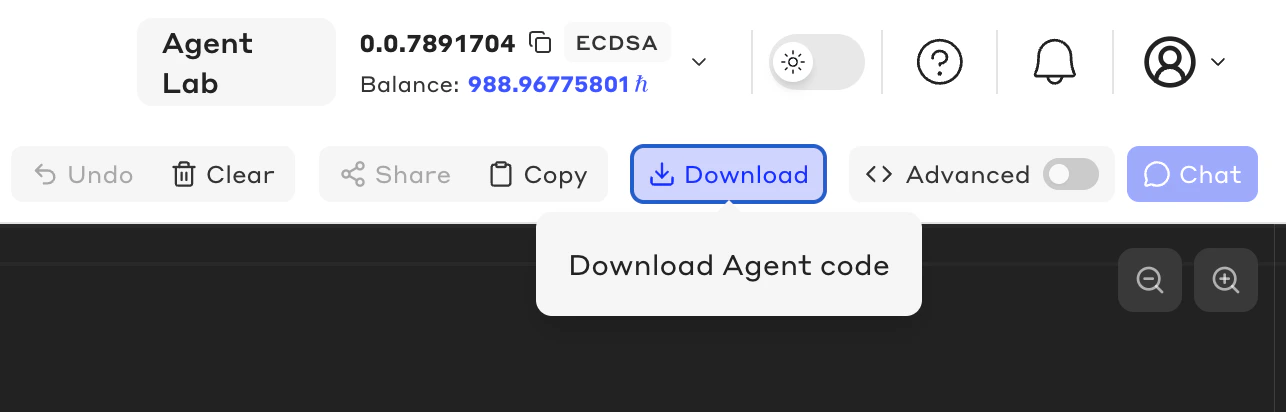The height and width of the screenshot is (412, 1286).
Task: Open the help question mark icon
Action: [939, 62]
